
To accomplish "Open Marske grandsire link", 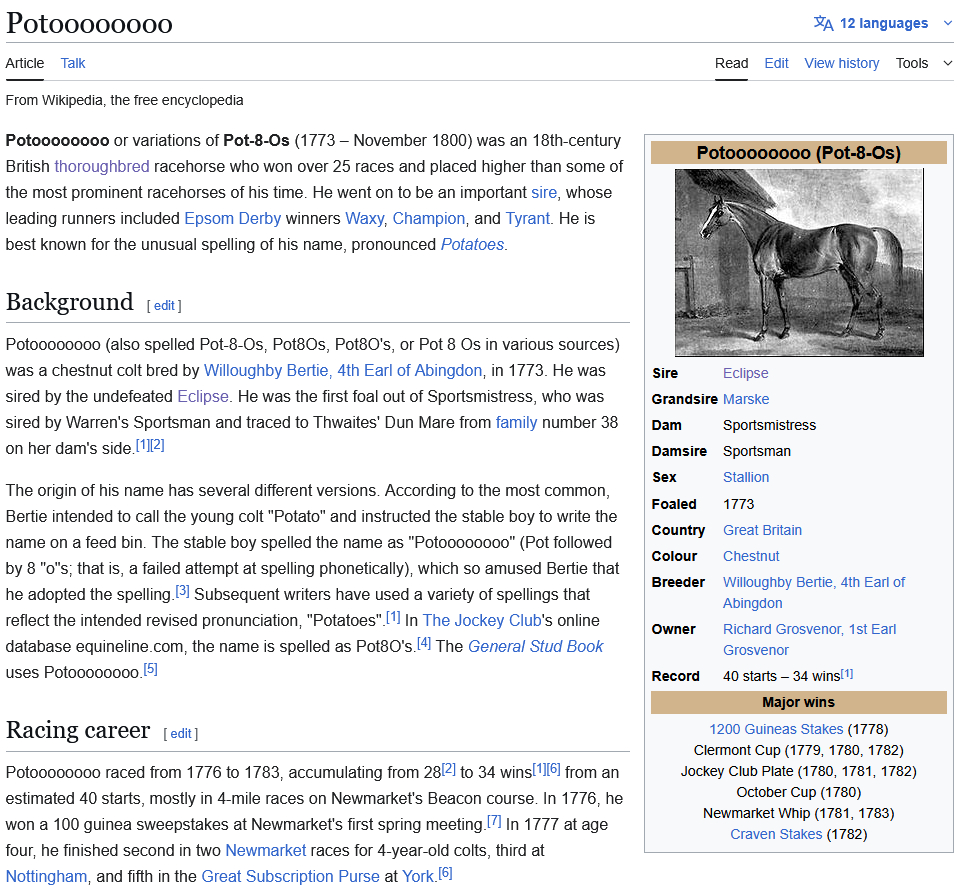I will pyautogui.click(x=745, y=399).
